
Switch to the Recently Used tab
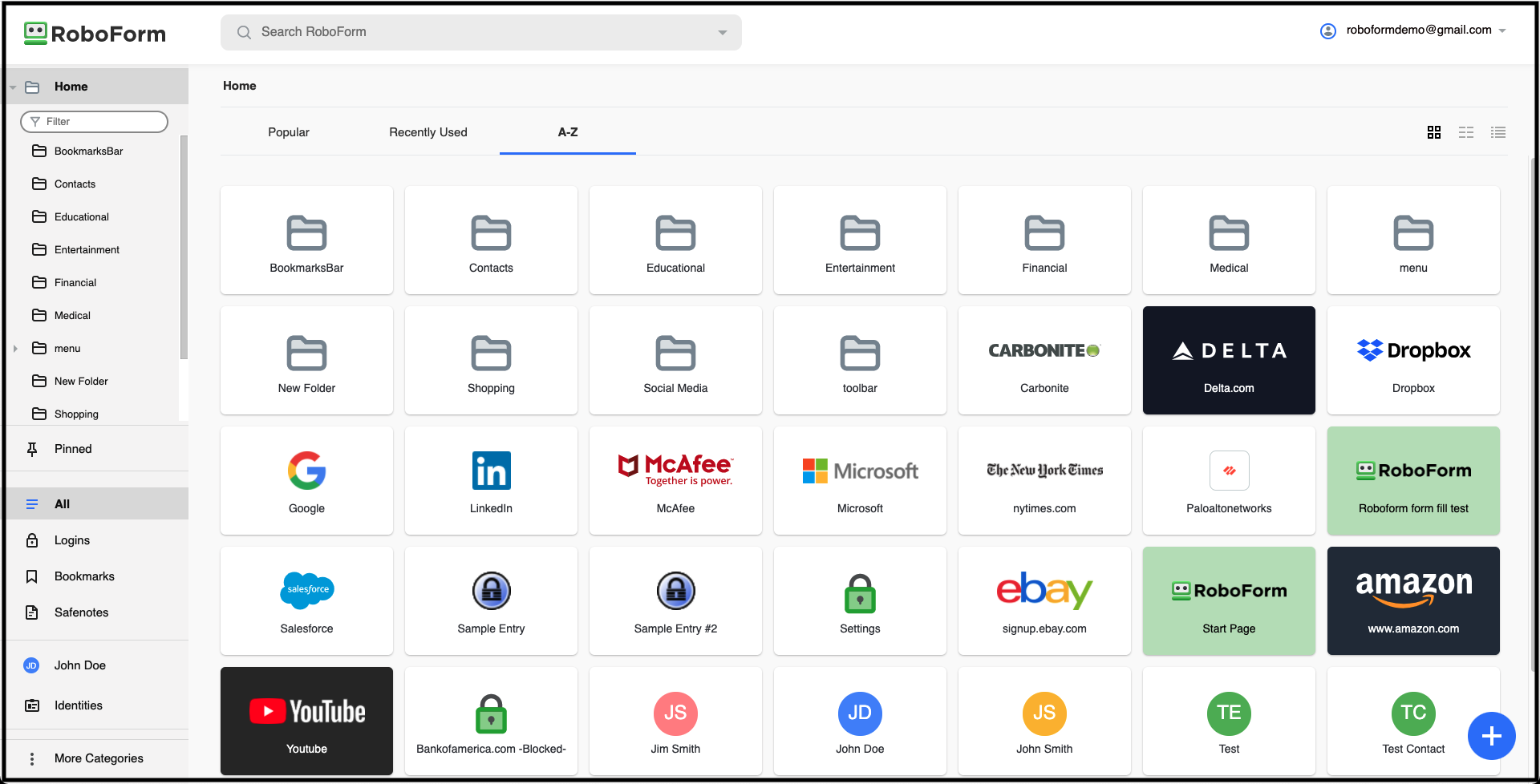pyautogui.click(x=428, y=132)
